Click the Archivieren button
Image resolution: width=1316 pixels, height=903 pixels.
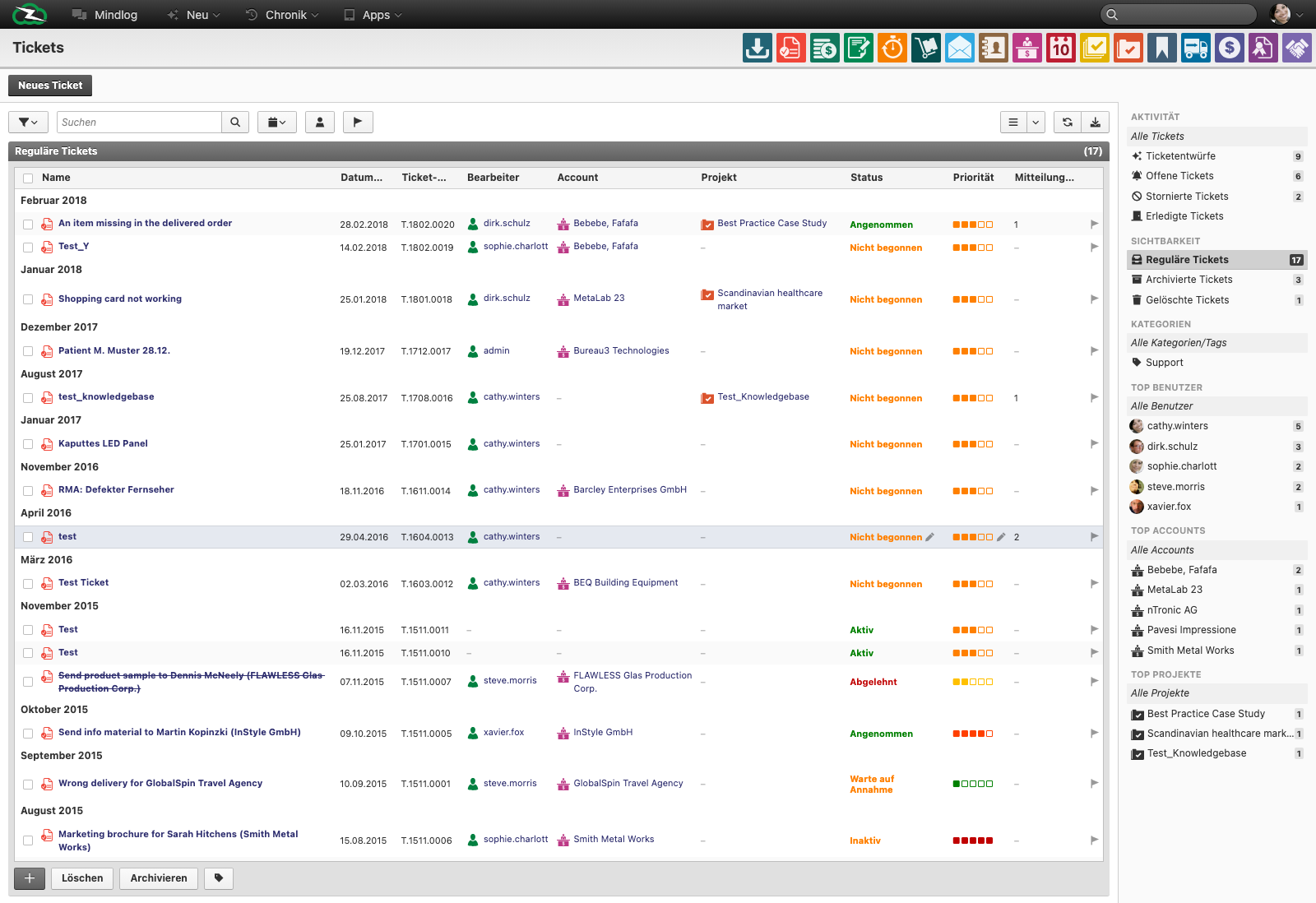point(159,878)
